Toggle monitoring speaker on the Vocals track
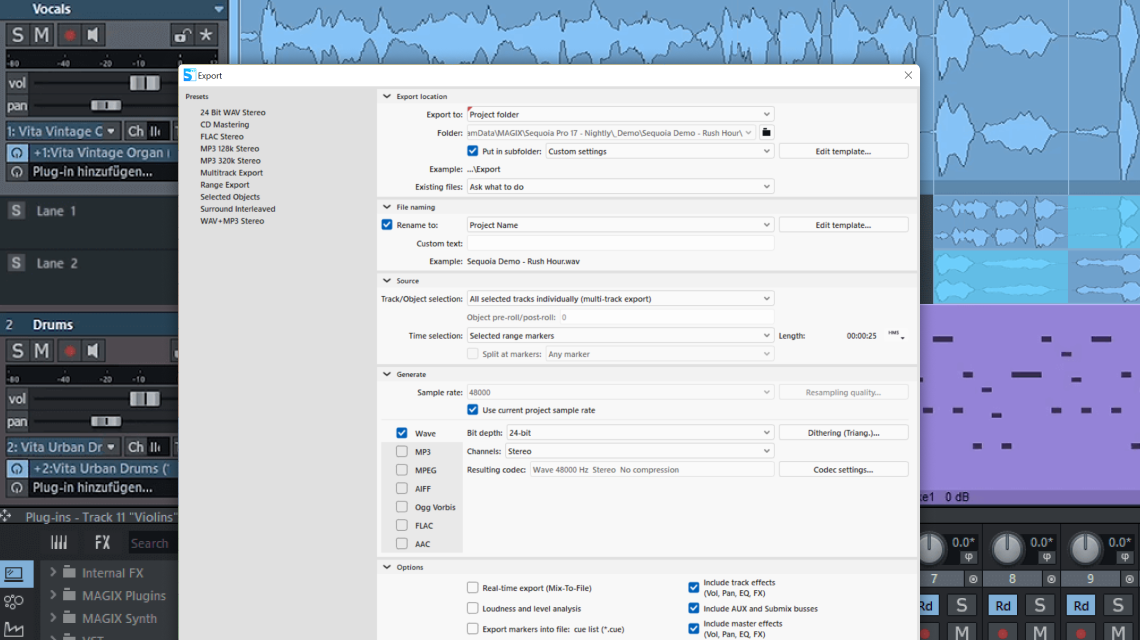 pos(93,34)
